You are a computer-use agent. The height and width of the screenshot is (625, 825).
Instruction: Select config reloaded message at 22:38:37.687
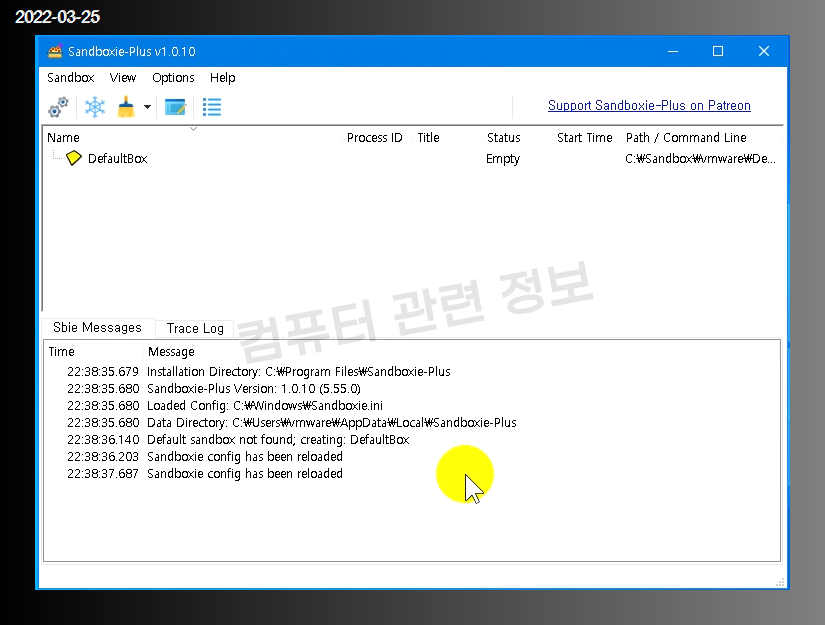tap(412, 473)
